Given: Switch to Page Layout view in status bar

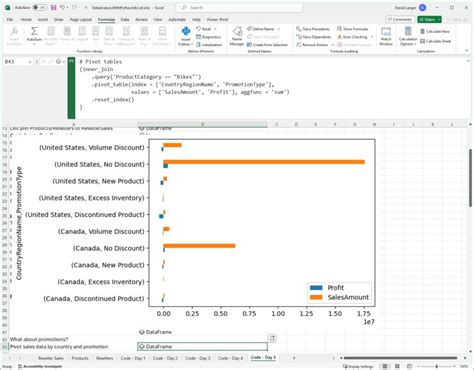Looking at the screenshot, I should (x=397, y=366).
